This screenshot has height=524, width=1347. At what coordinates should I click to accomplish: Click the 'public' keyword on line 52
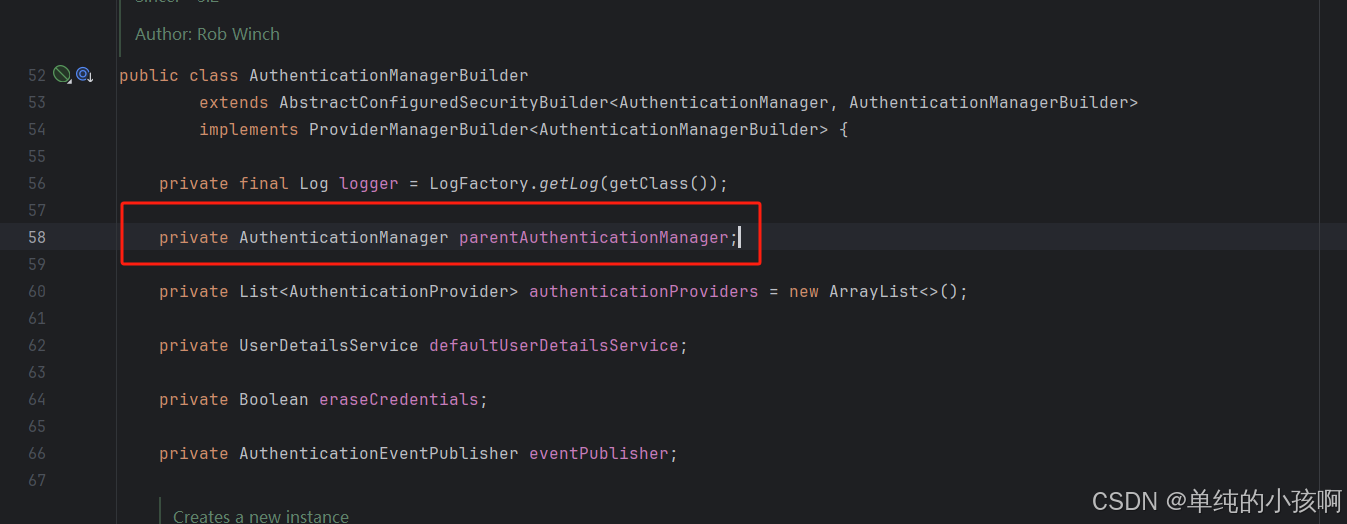click(149, 75)
